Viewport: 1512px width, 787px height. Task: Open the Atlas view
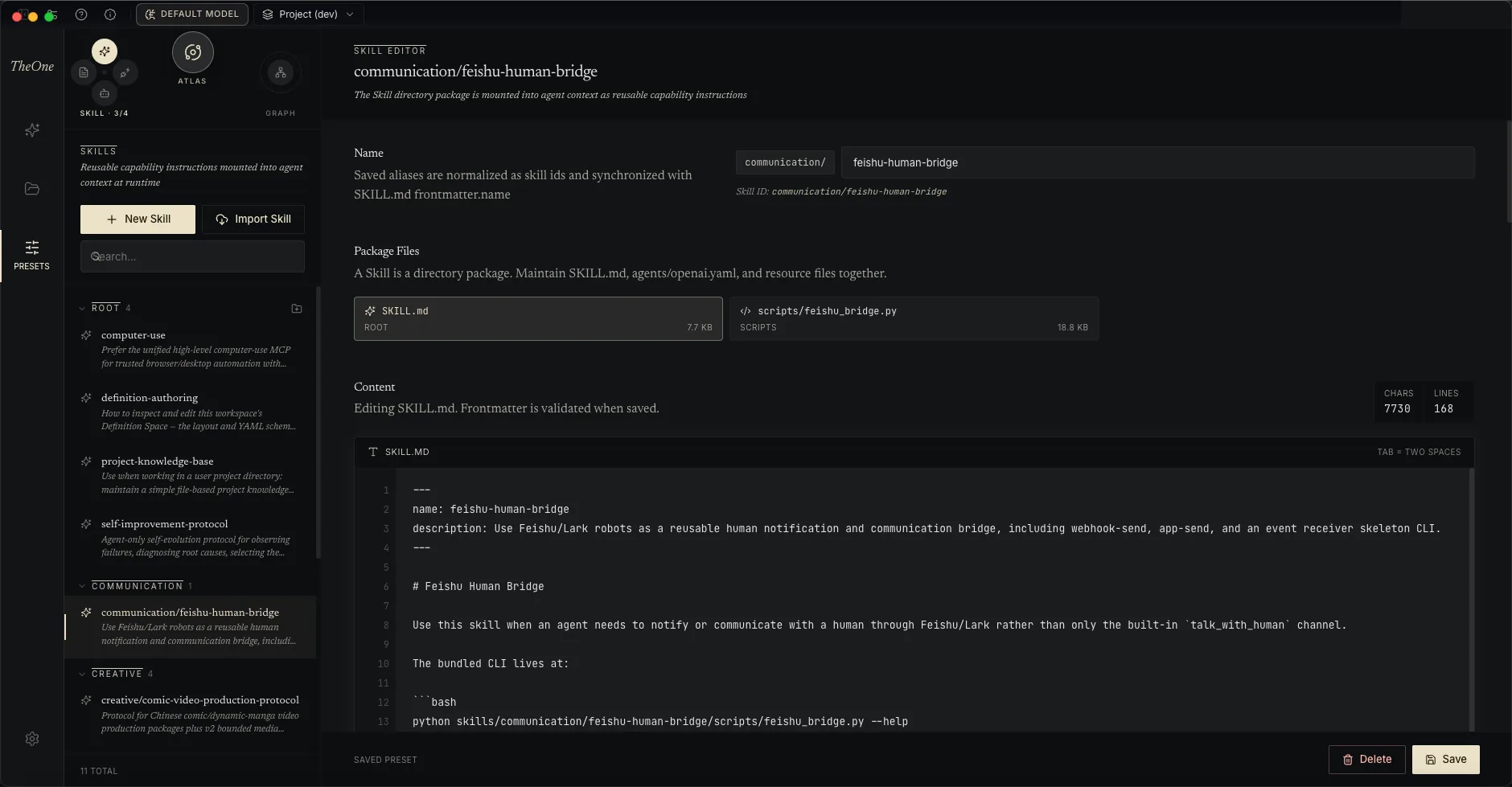click(x=193, y=52)
